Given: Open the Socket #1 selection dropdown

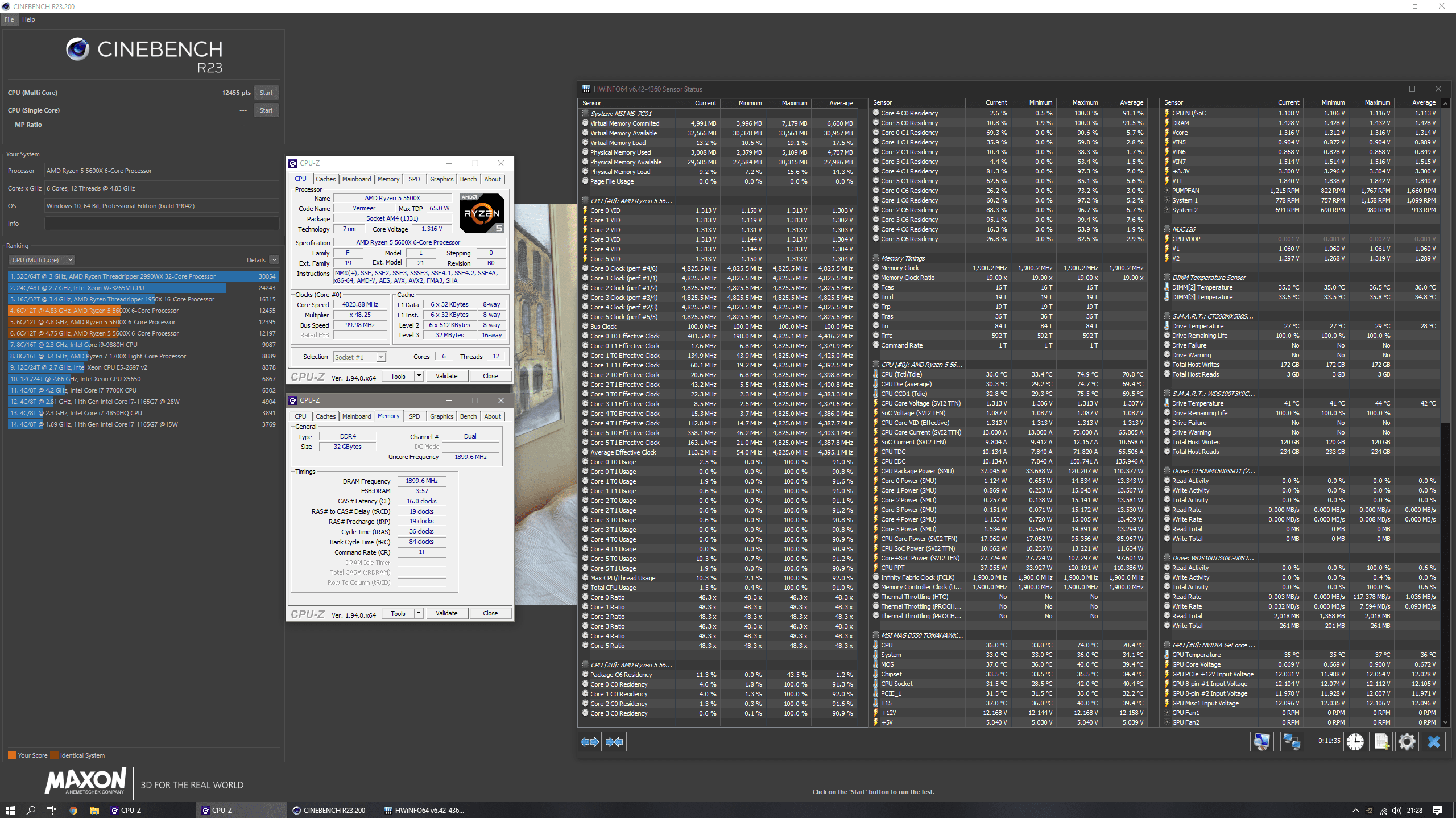Looking at the screenshot, I should [359, 357].
